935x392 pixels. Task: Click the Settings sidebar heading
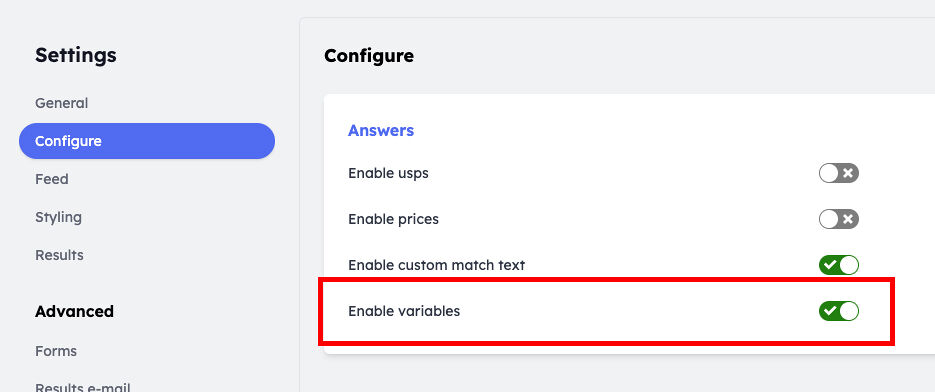pyautogui.click(x=76, y=55)
